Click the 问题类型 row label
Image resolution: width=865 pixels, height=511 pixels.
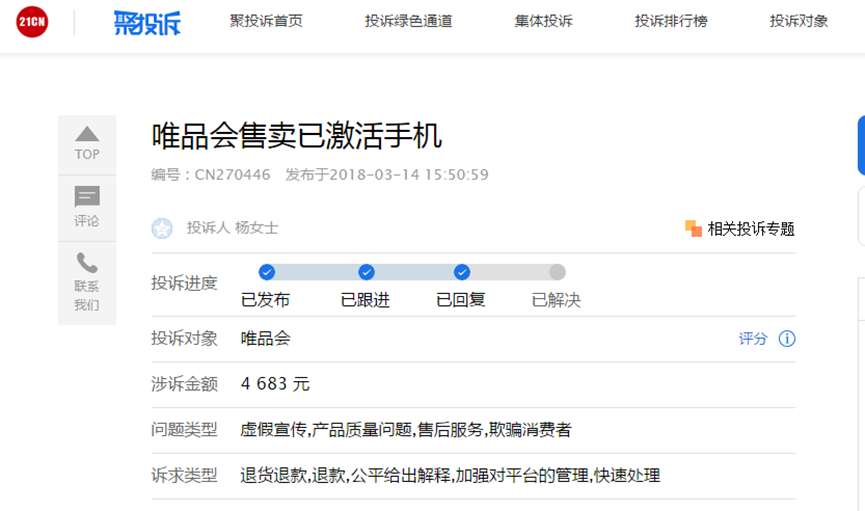coord(184,429)
